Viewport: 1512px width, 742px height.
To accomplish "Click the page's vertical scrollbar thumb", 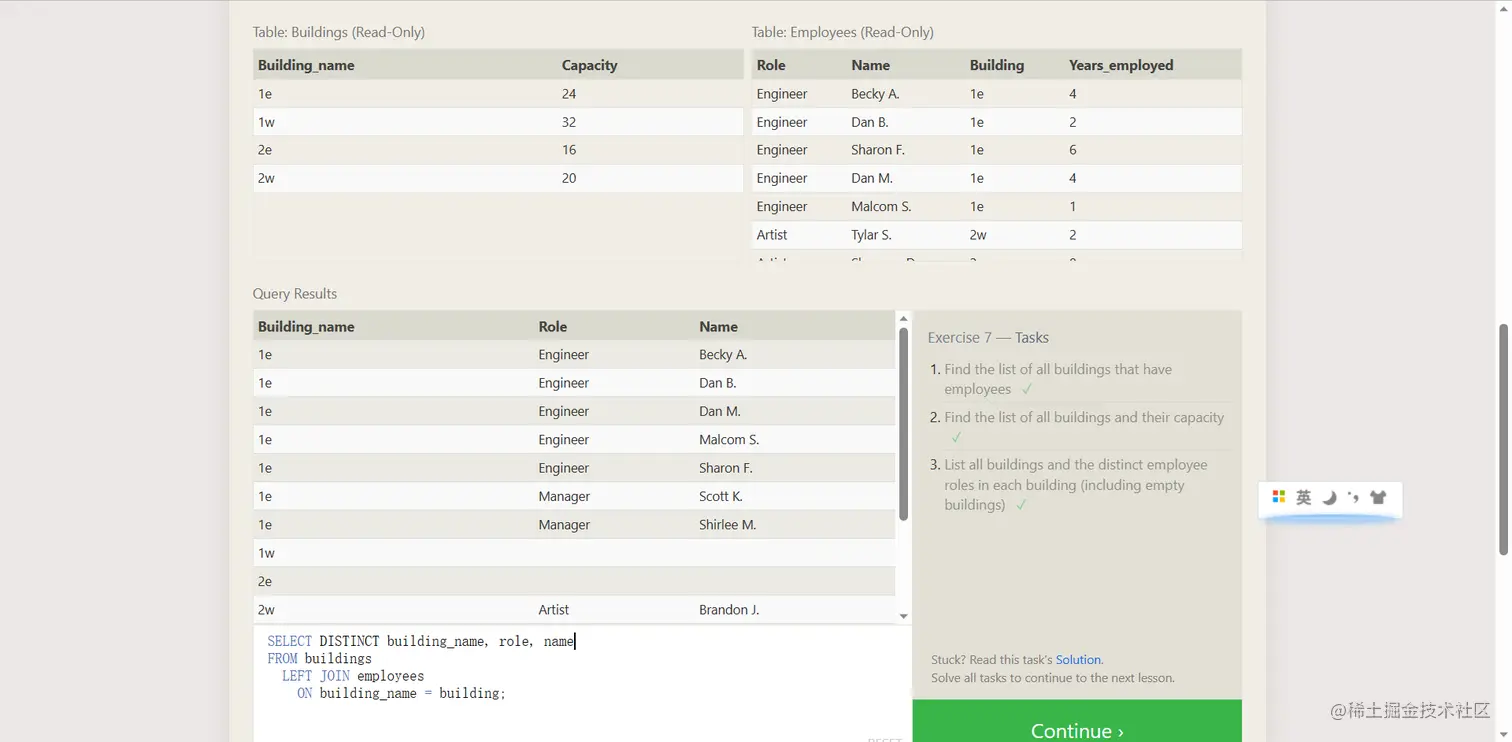I will (x=1502, y=439).
